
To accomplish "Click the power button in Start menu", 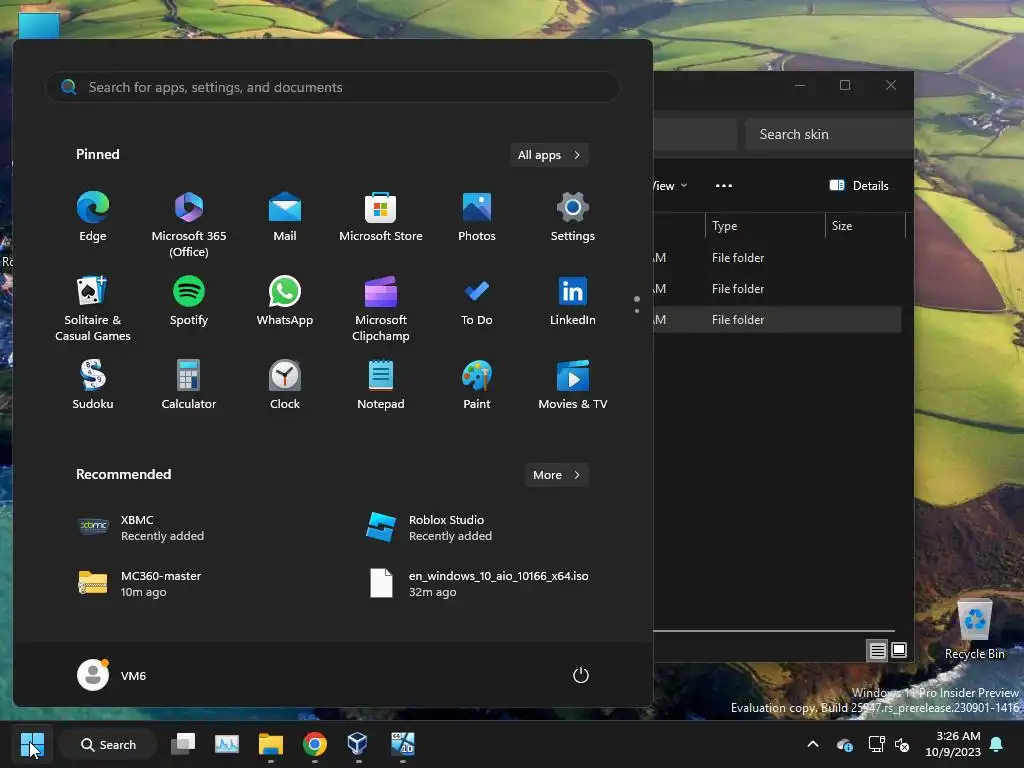I will 581,675.
